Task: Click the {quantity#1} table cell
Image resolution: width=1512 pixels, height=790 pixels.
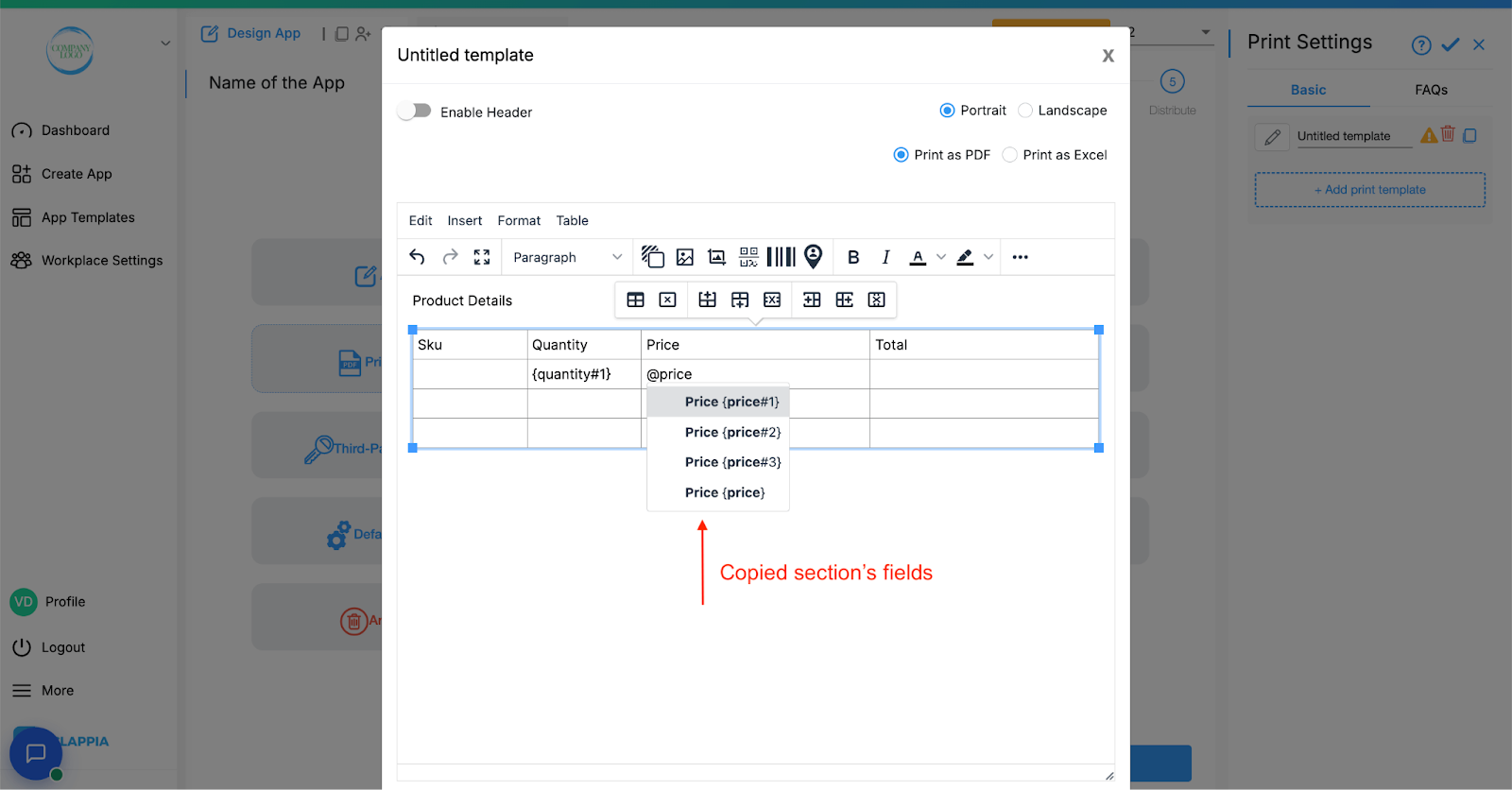Action: point(584,374)
